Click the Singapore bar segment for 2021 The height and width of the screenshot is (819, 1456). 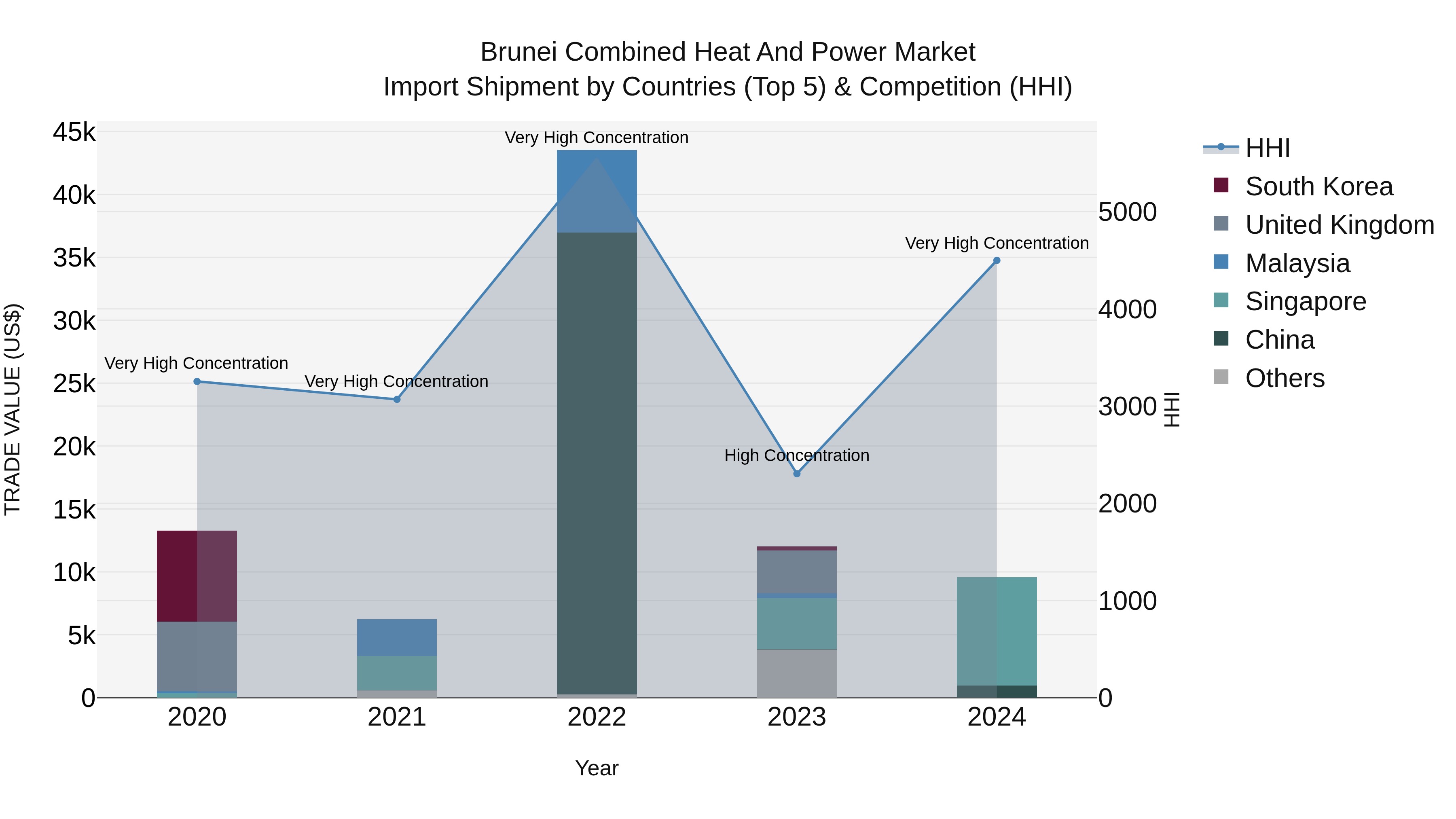[x=397, y=673]
